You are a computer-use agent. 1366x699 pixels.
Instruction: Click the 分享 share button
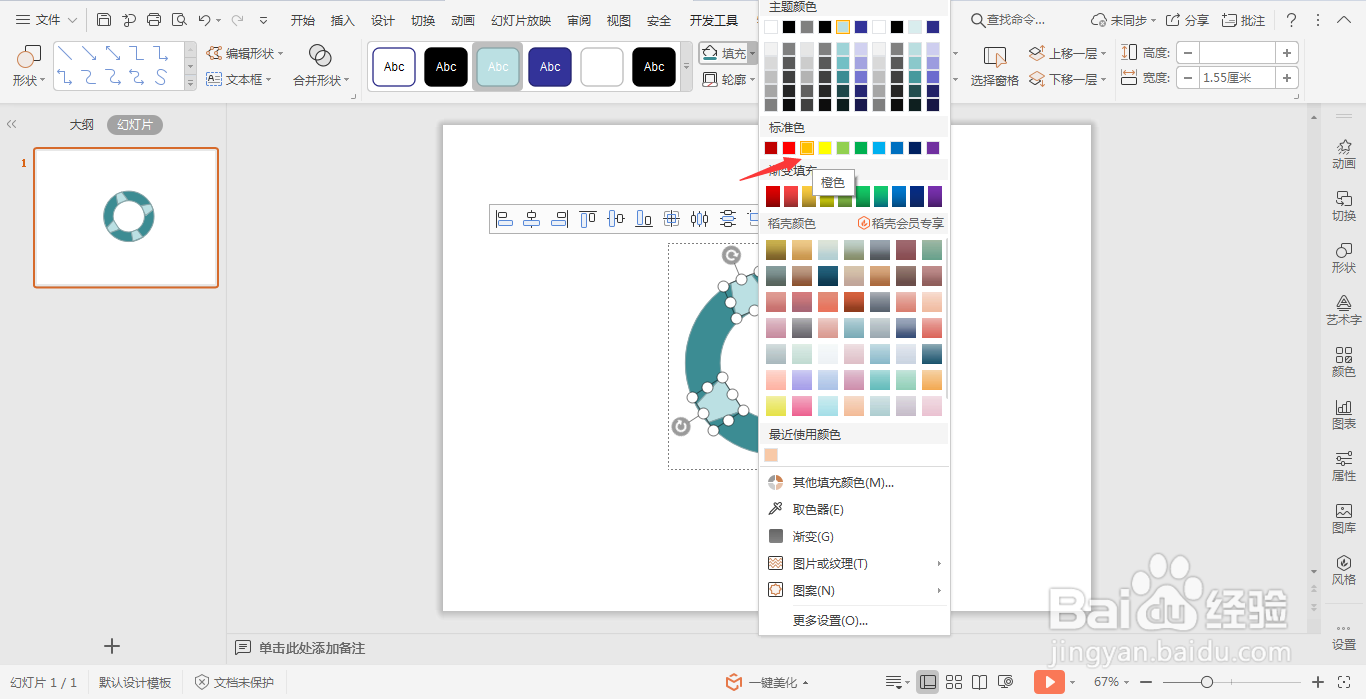[x=1188, y=20]
